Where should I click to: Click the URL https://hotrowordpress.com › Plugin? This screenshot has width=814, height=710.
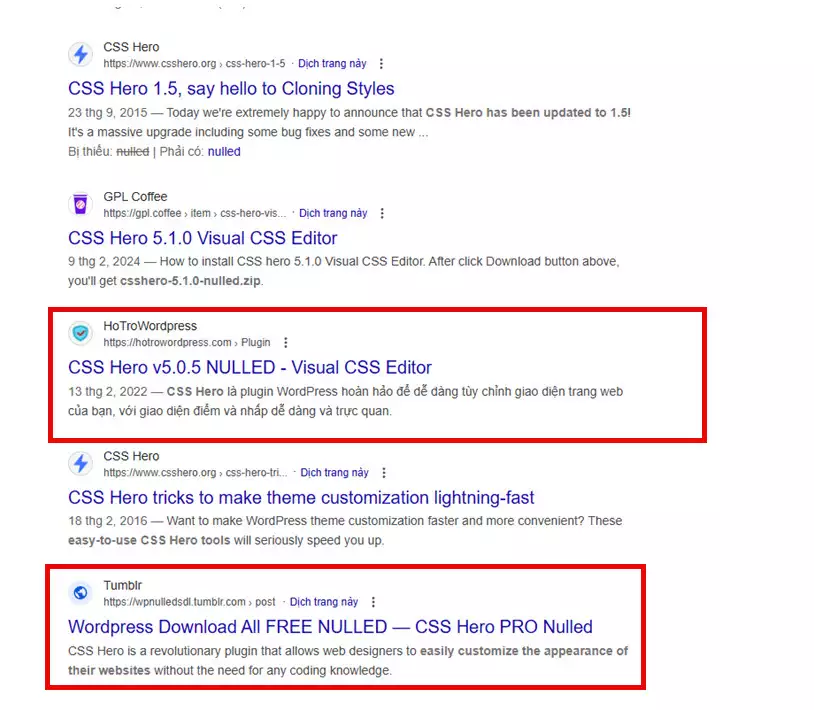click(187, 343)
